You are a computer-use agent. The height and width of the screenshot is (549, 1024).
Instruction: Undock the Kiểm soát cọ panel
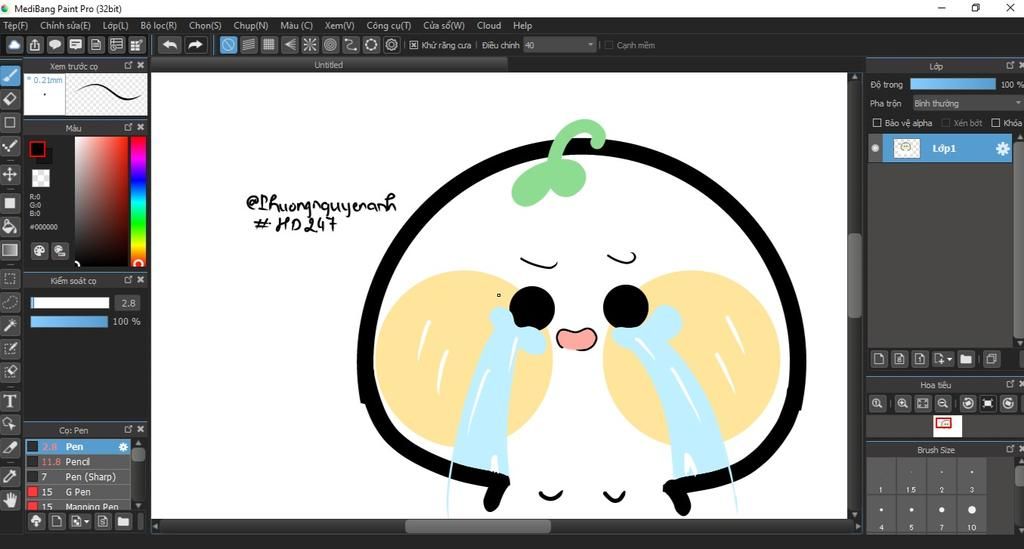[128, 279]
